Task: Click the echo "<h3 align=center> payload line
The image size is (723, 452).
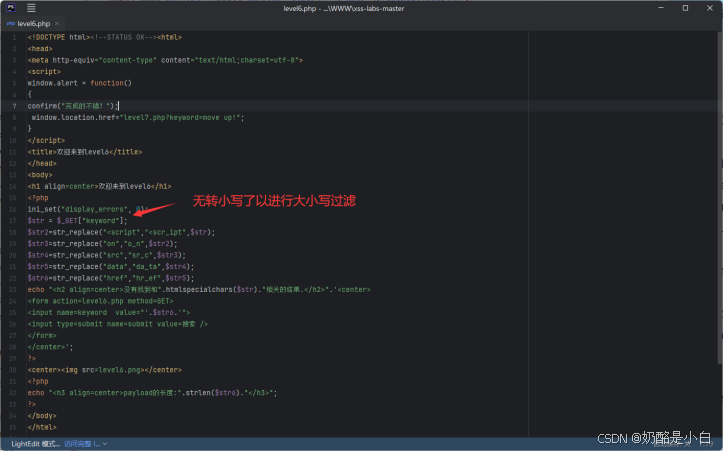Action: coord(152,393)
